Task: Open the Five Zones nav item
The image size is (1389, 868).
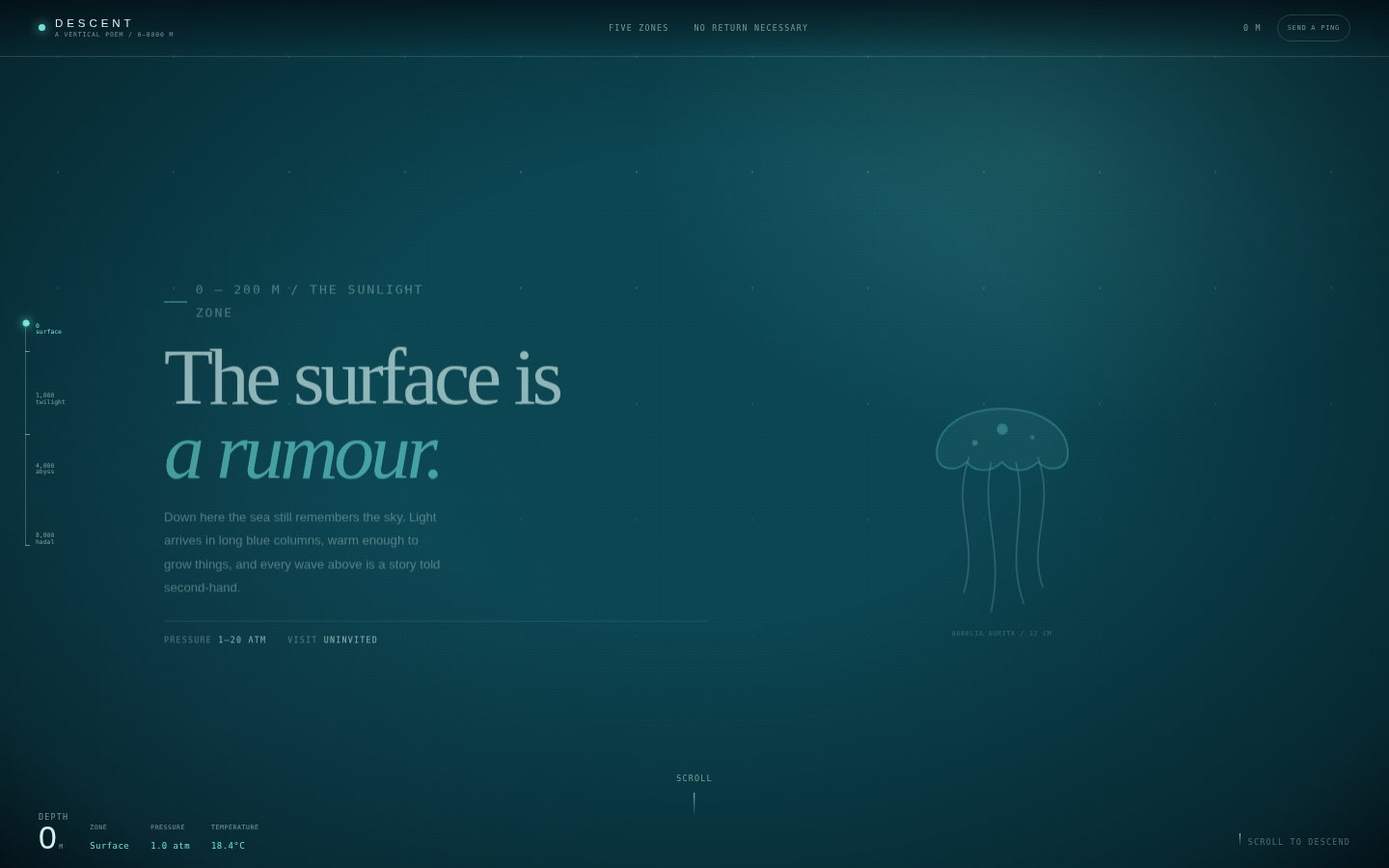Action: 639,28
